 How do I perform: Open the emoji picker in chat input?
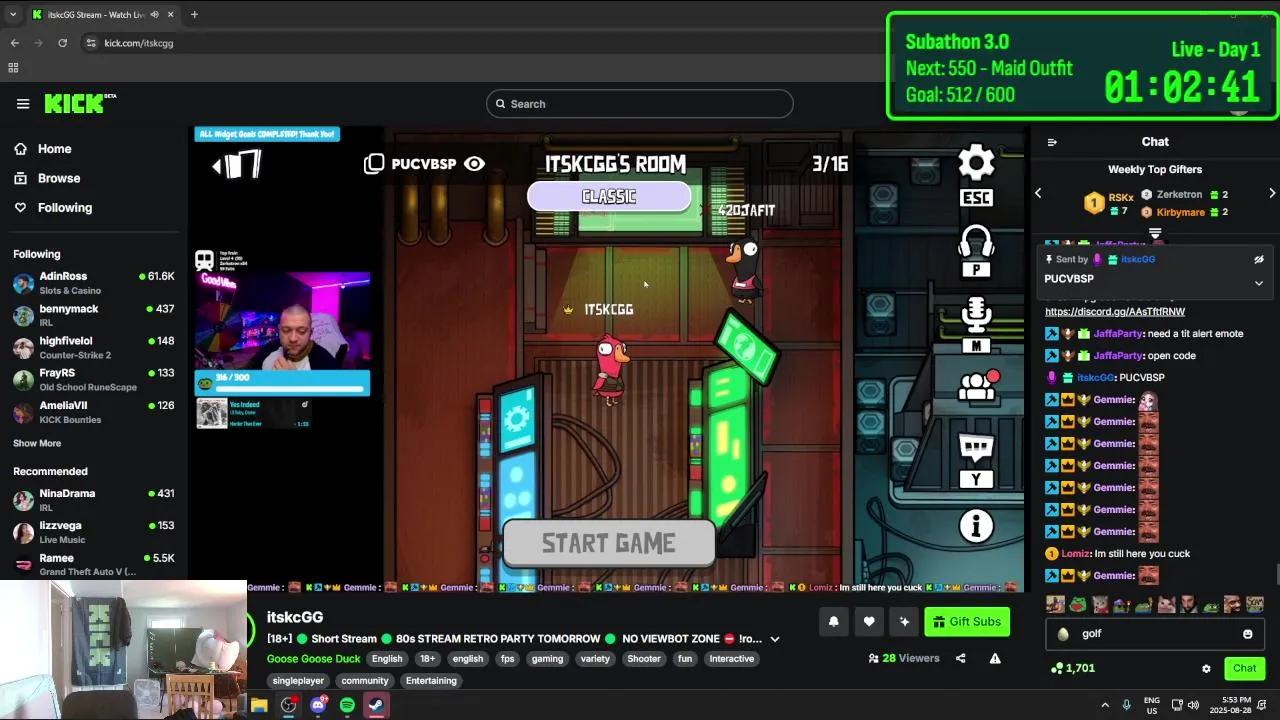[1247, 634]
